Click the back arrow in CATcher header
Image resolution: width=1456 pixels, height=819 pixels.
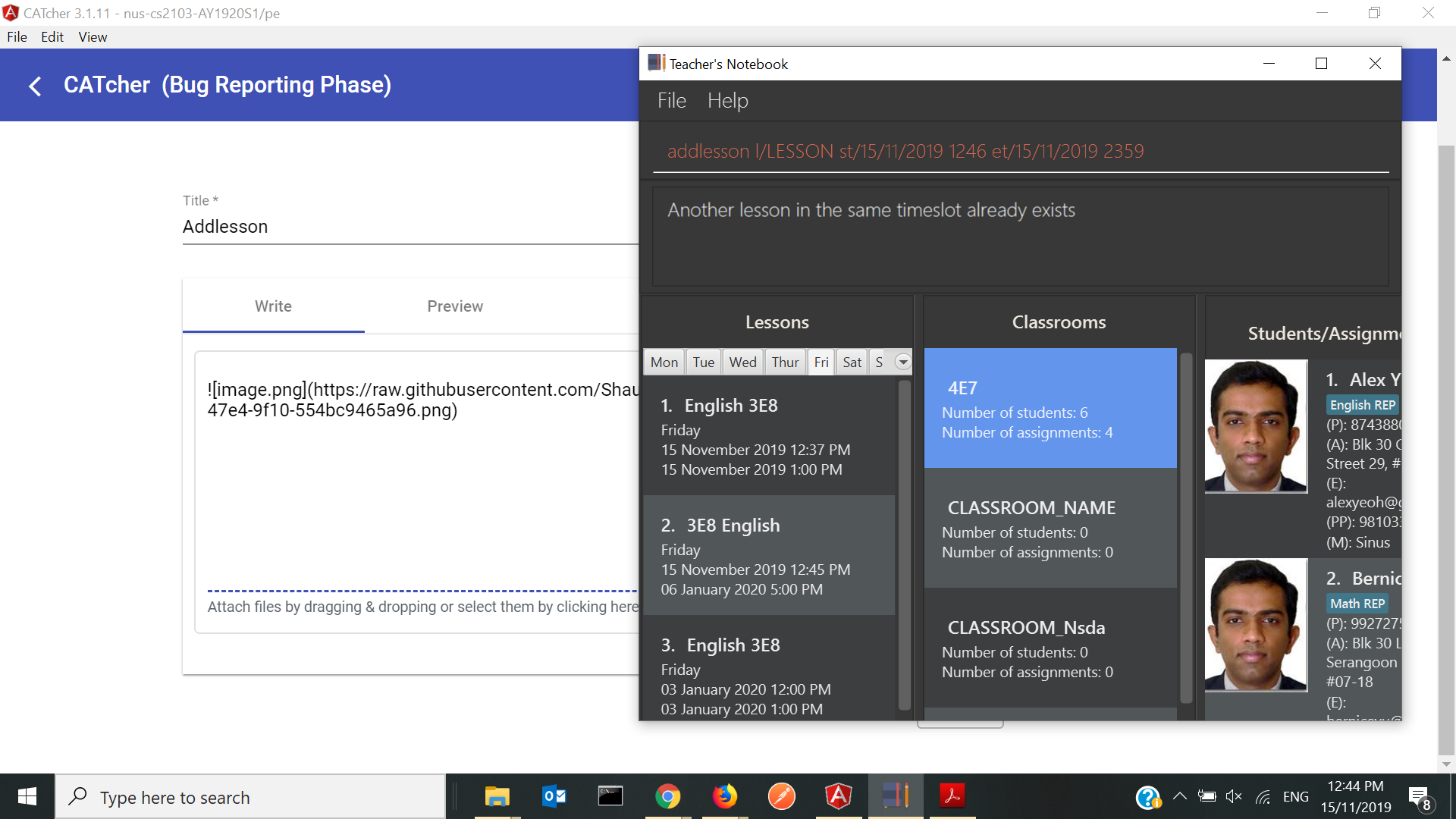point(35,86)
